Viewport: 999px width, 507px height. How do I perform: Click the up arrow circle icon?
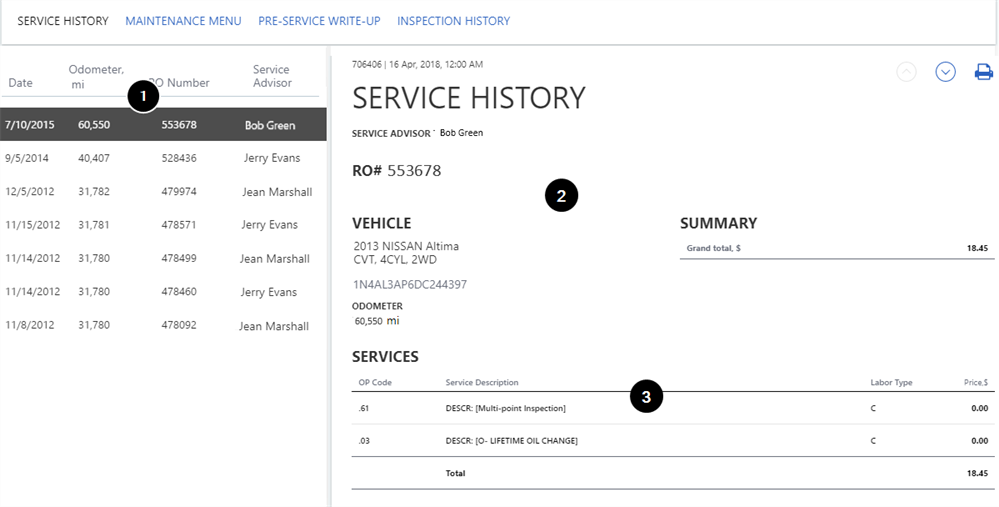[906, 72]
